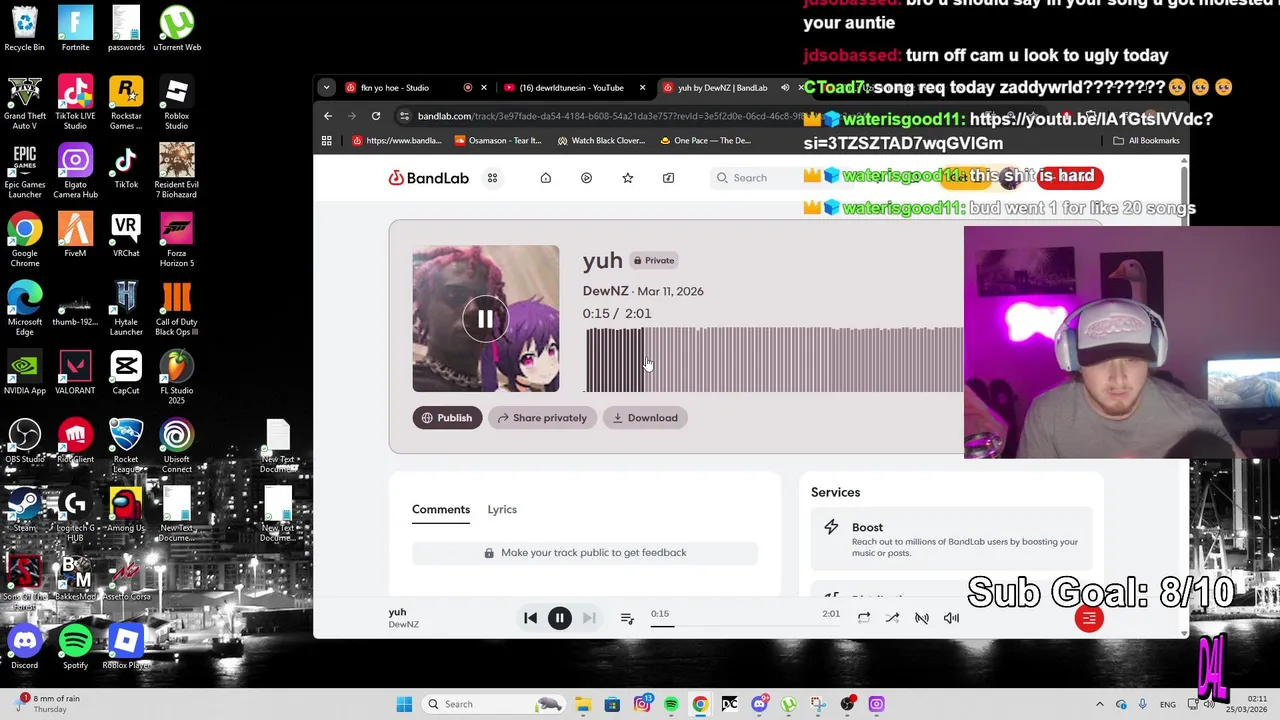
Task: Select CapCut desktop icon
Action: pos(126,372)
